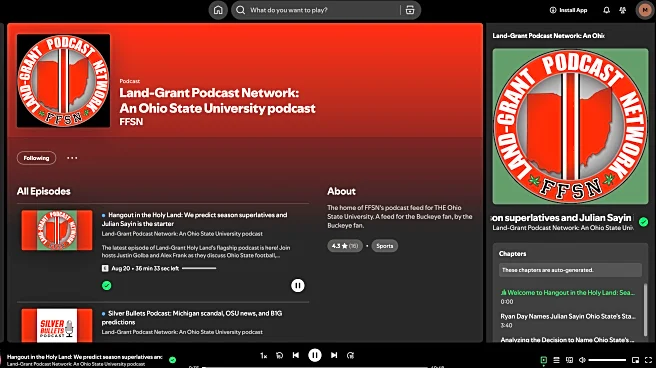Open the Queue icon
Viewport: 656px width, 368px height.
pos(556,360)
